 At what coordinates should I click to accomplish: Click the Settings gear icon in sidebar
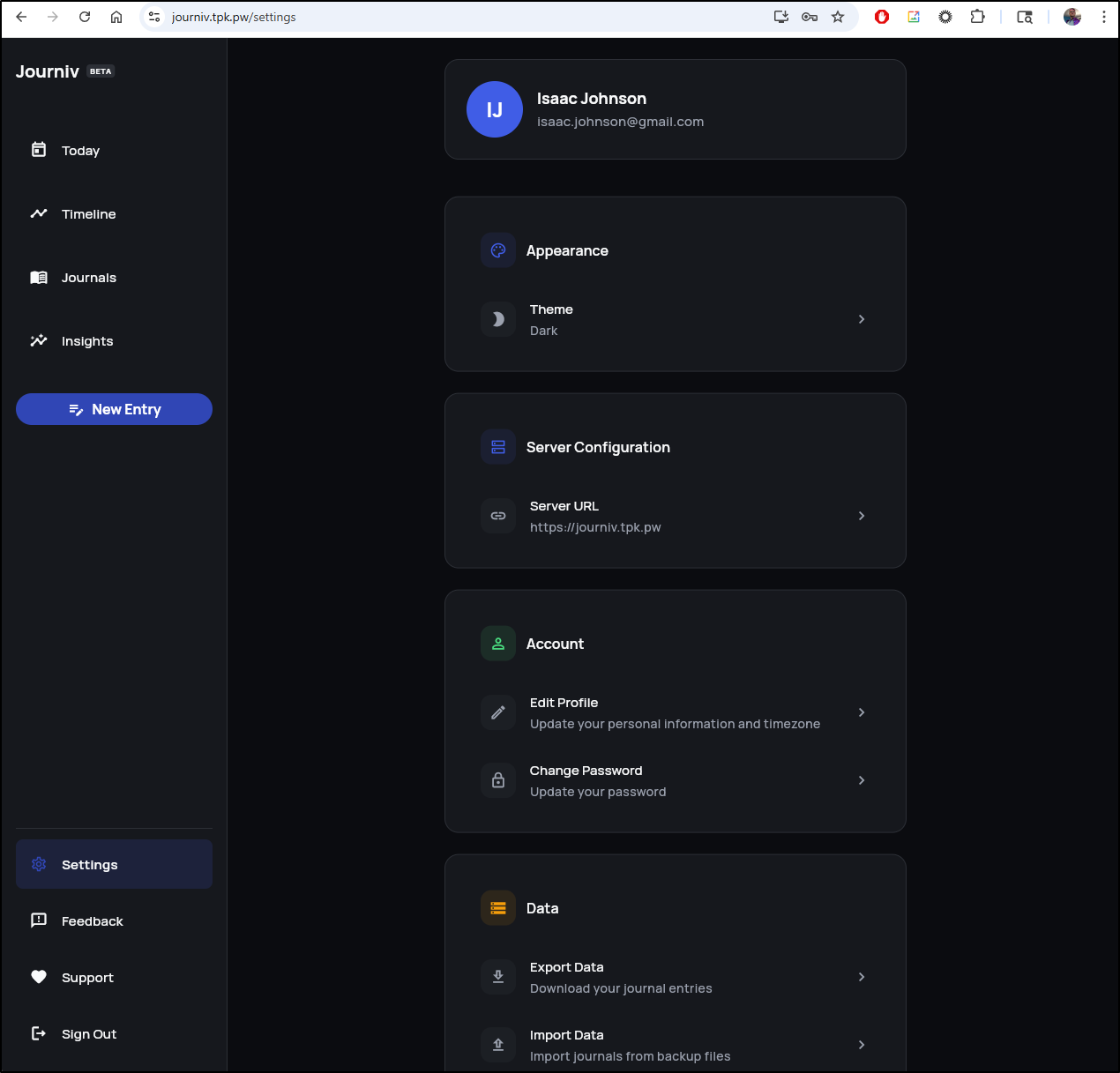pyautogui.click(x=39, y=864)
